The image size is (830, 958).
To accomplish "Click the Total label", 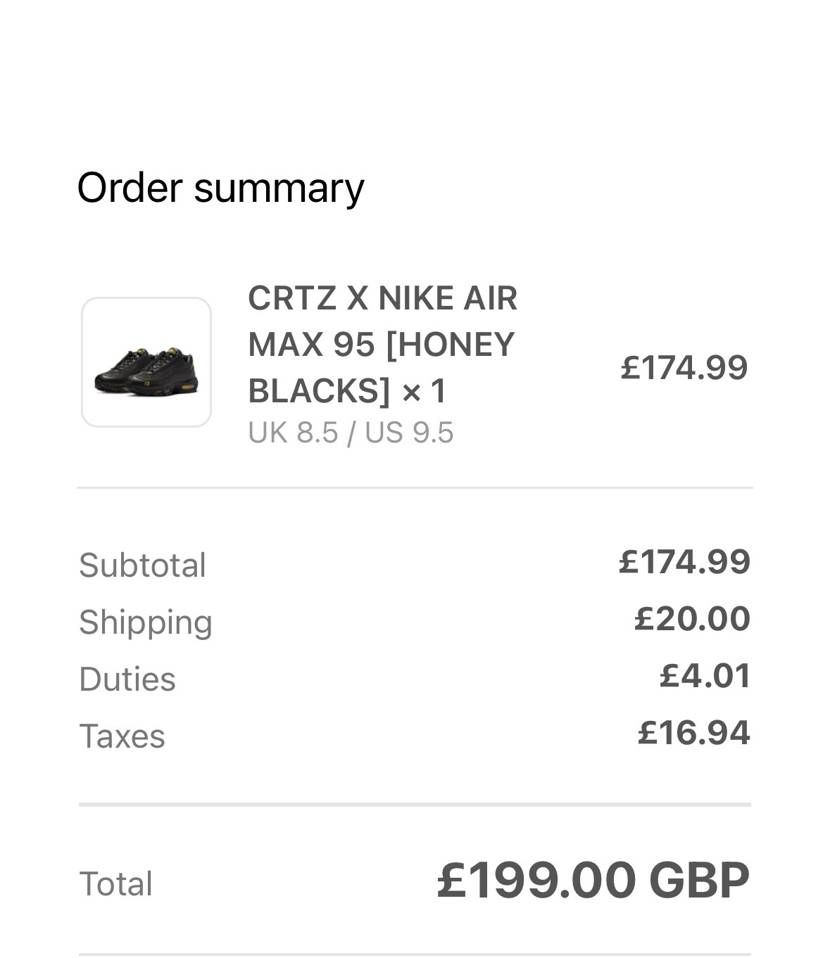I will pos(116,884).
